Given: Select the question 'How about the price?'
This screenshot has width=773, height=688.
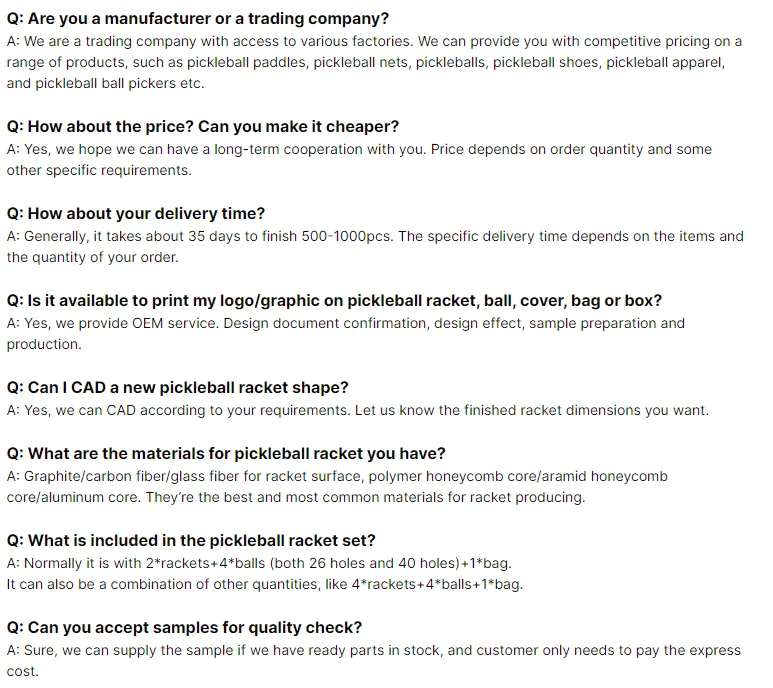Looking at the screenshot, I should (x=202, y=127).
